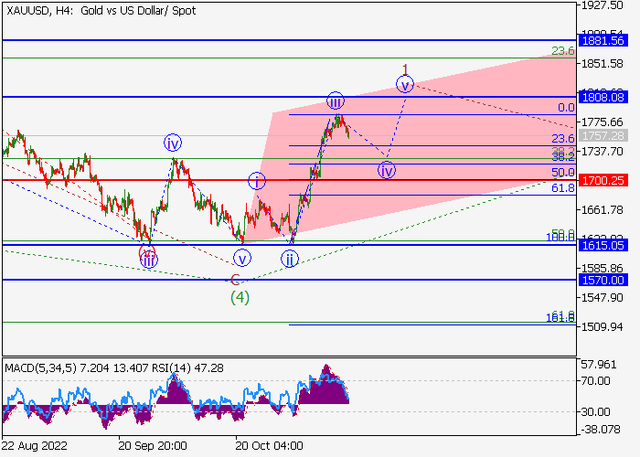Viewport: 640px width, 457px height.
Task: Select the red C wave label
Action: point(236,280)
